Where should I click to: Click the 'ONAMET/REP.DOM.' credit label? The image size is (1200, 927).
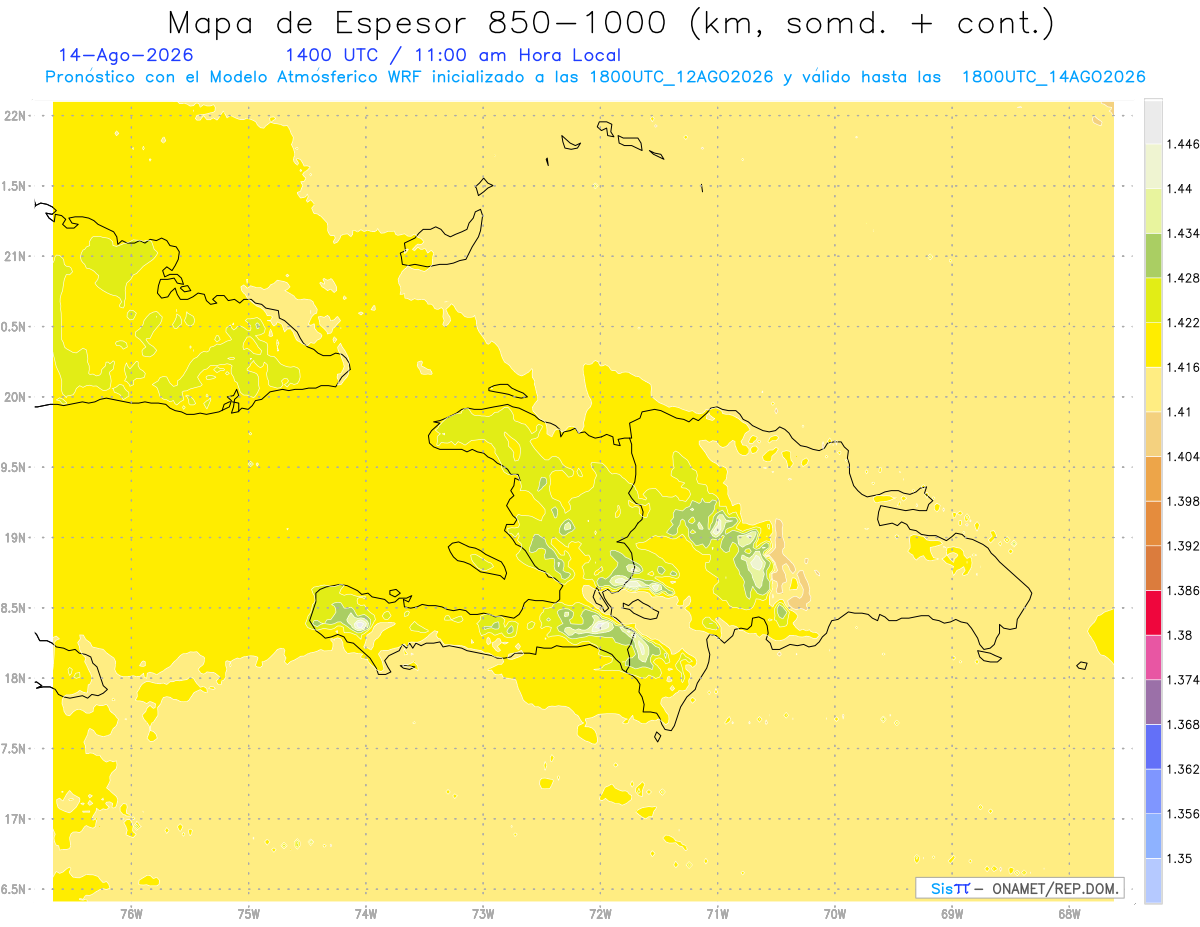coord(1056,888)
